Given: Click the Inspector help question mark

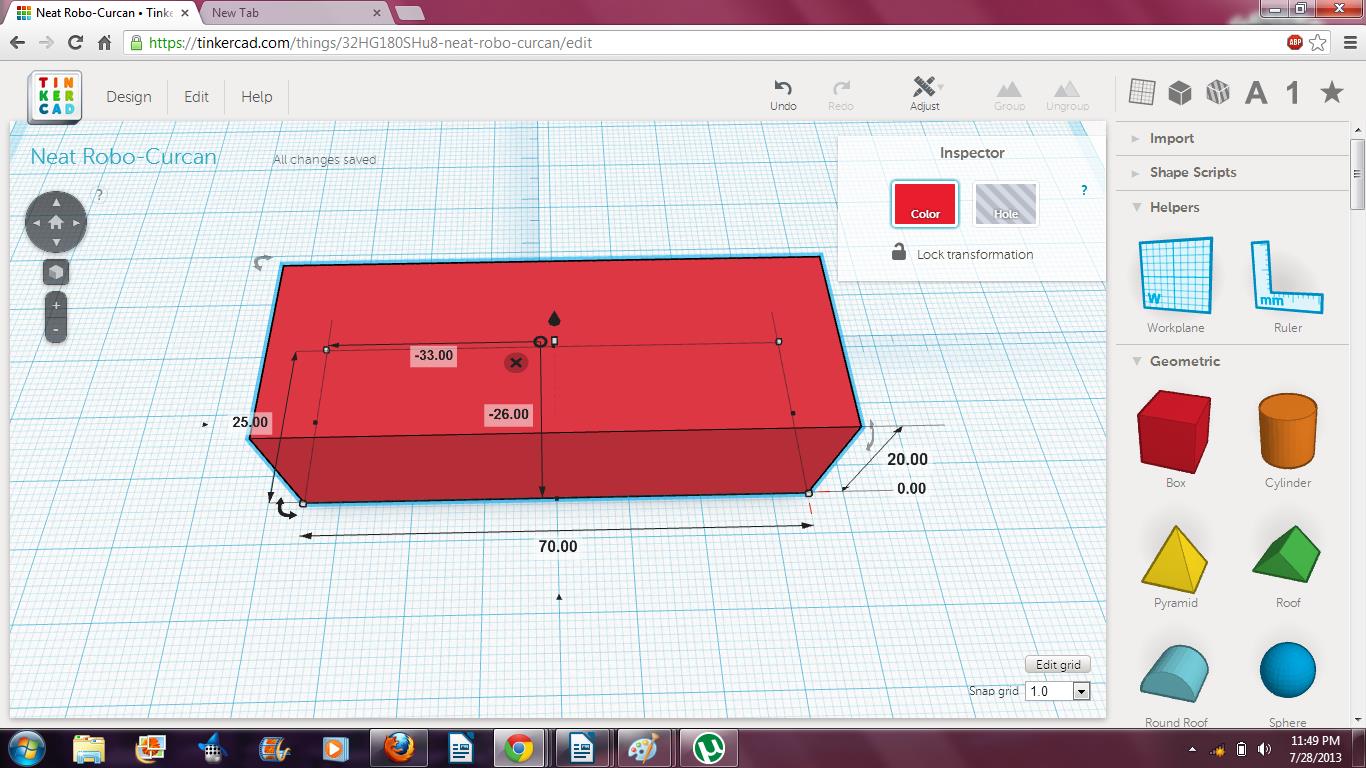Looking at the screenshot, I should 1084,190.
